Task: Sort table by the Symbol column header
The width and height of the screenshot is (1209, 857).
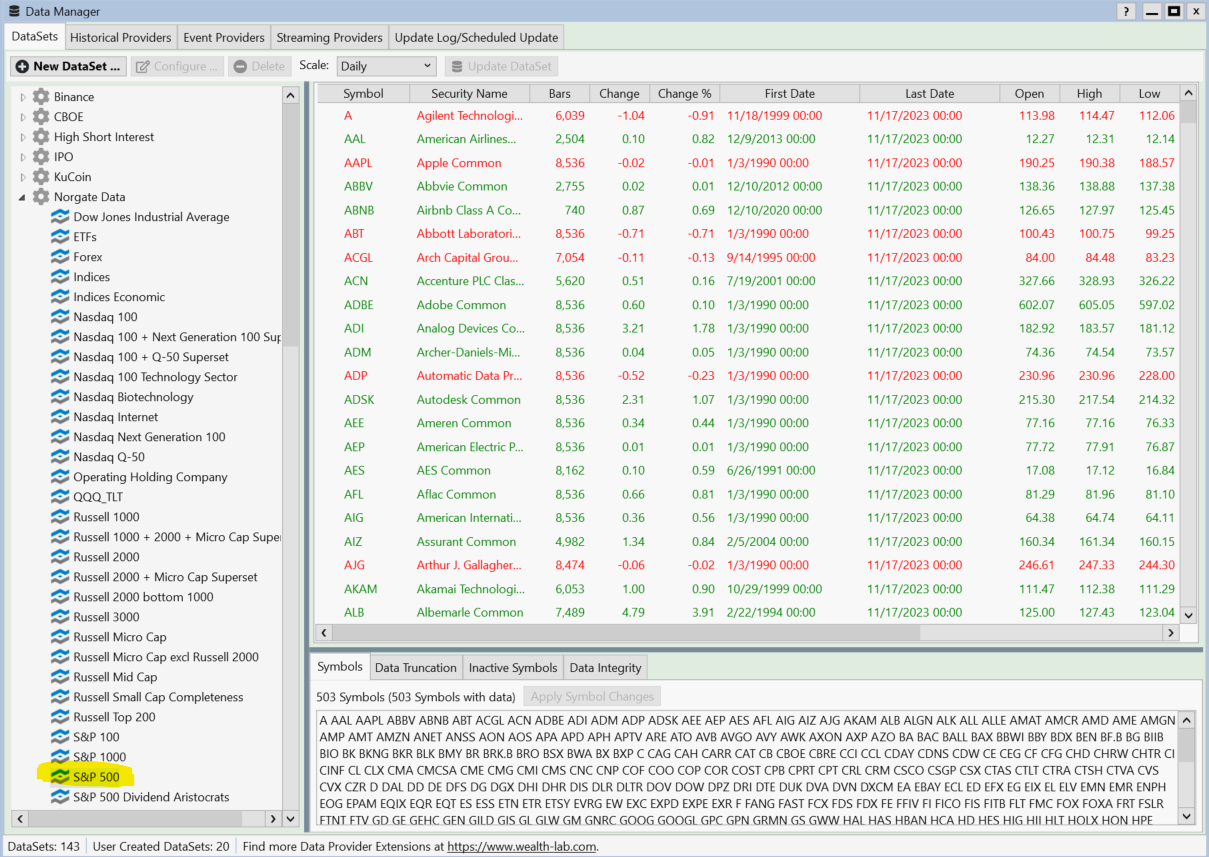Action: [363, 93]
